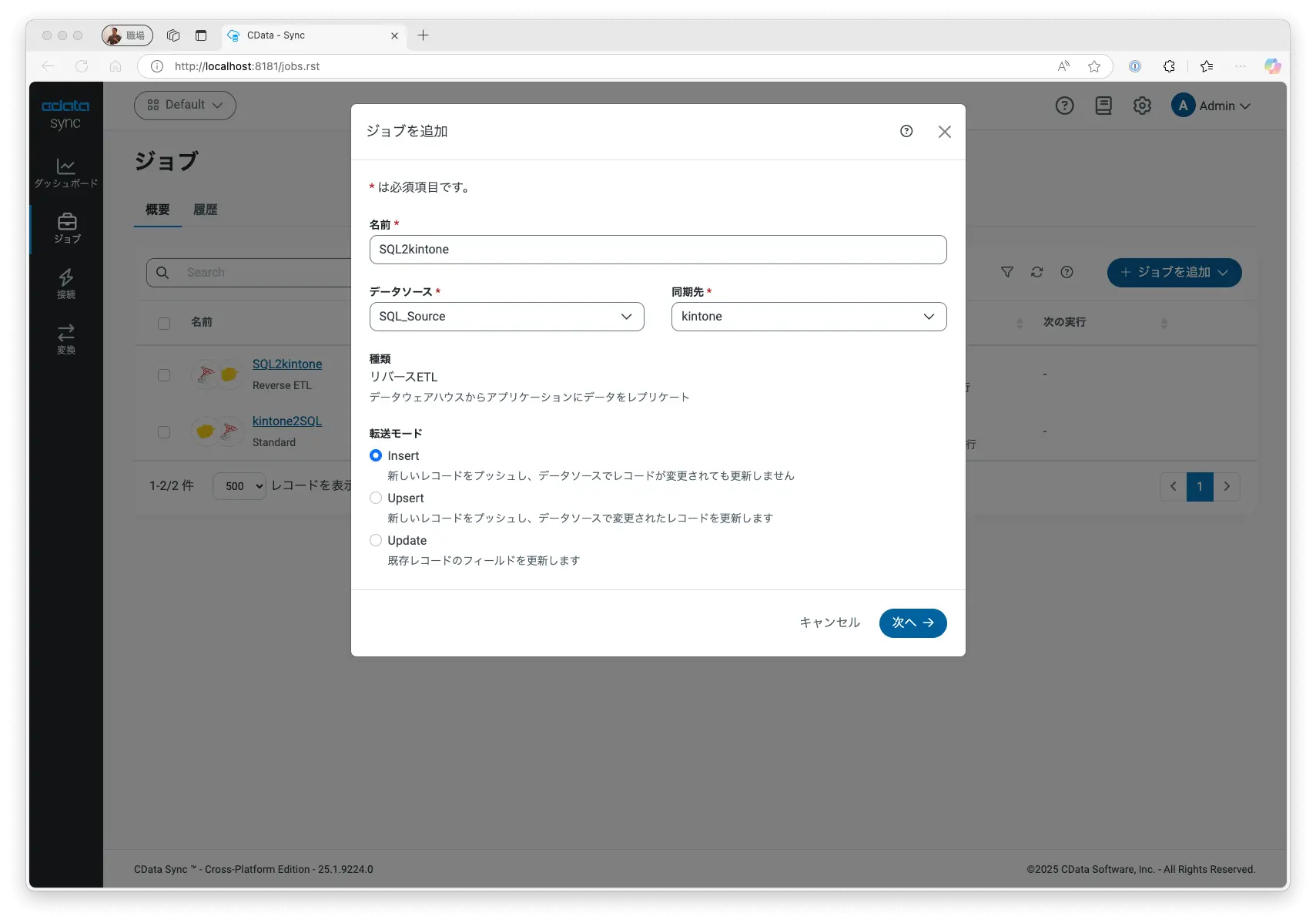Open the kintone2SQL job link
Image resolution: width=1316 pixels, height=923 pixels.
pyautogui.click(x=287, y=421)
